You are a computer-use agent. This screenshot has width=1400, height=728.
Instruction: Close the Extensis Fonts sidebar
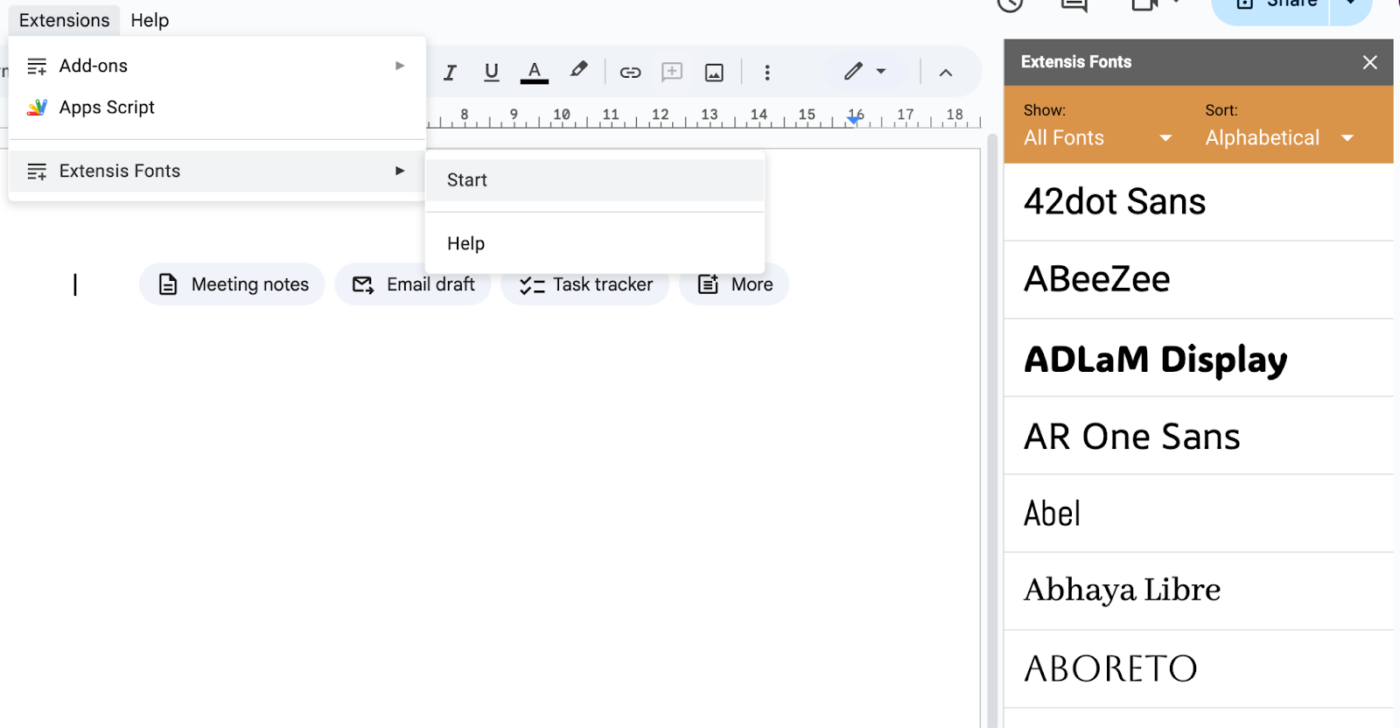pyautogui.click(x=1370, y=62)
